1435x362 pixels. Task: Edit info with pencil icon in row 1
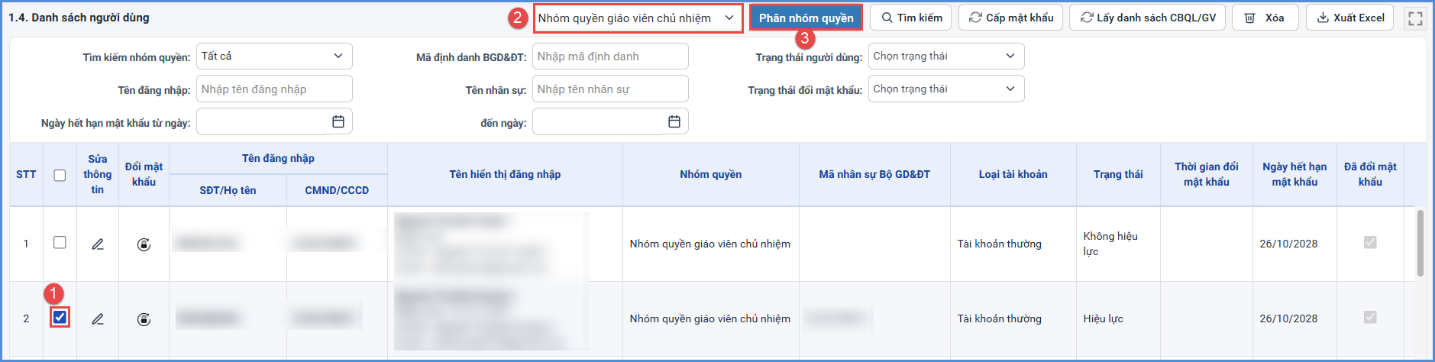click(97, 243)
